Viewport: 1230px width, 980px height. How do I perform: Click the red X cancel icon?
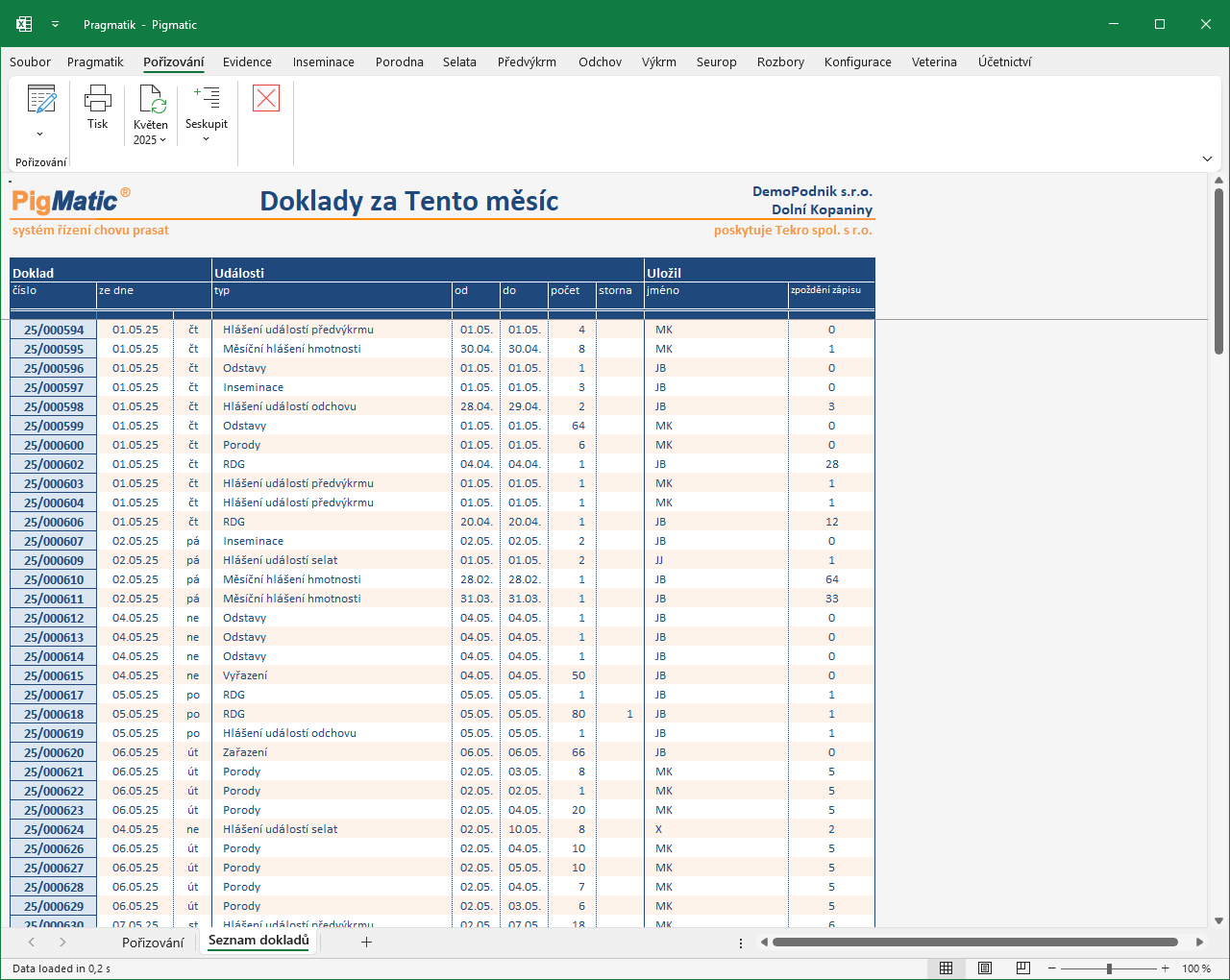(266, 98)
